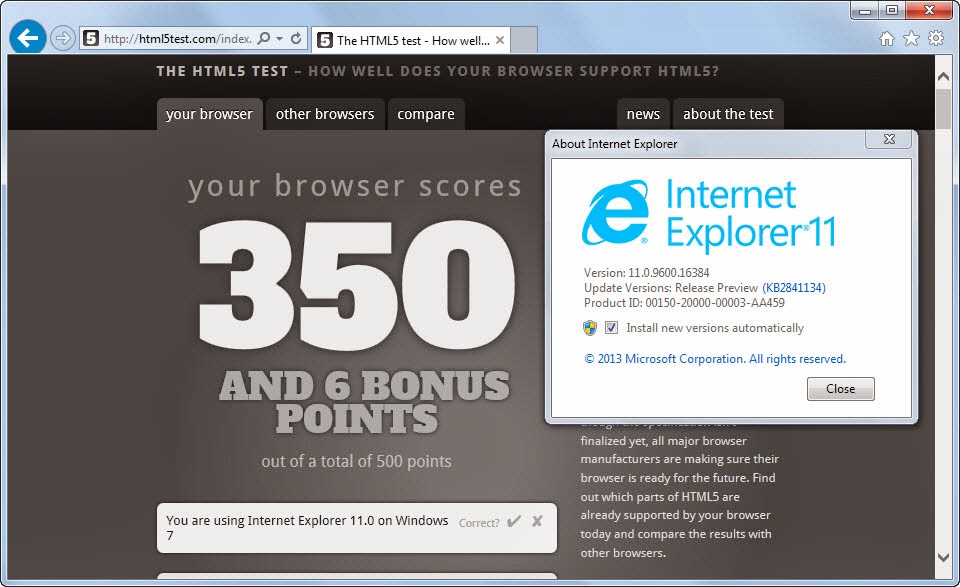Go to the news section
This screenshot has height=587, width=960.
(x=642, y=114)
